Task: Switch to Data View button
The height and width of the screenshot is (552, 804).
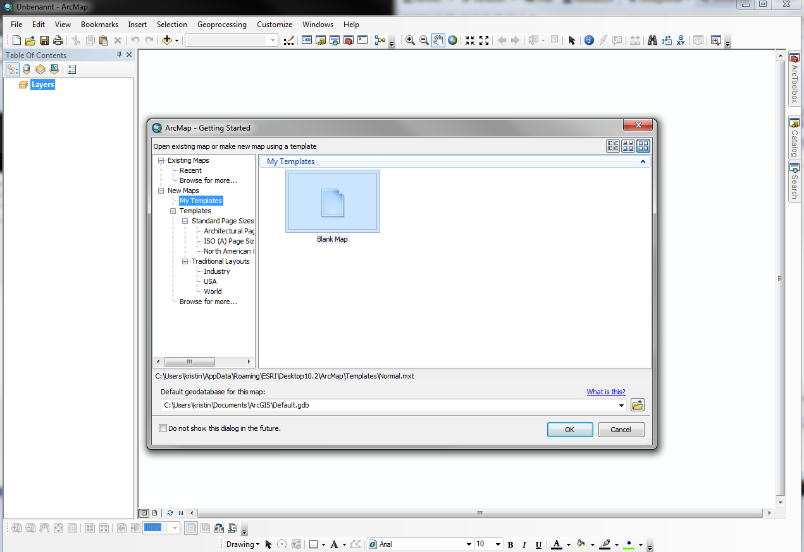Action: click(144, 513)
